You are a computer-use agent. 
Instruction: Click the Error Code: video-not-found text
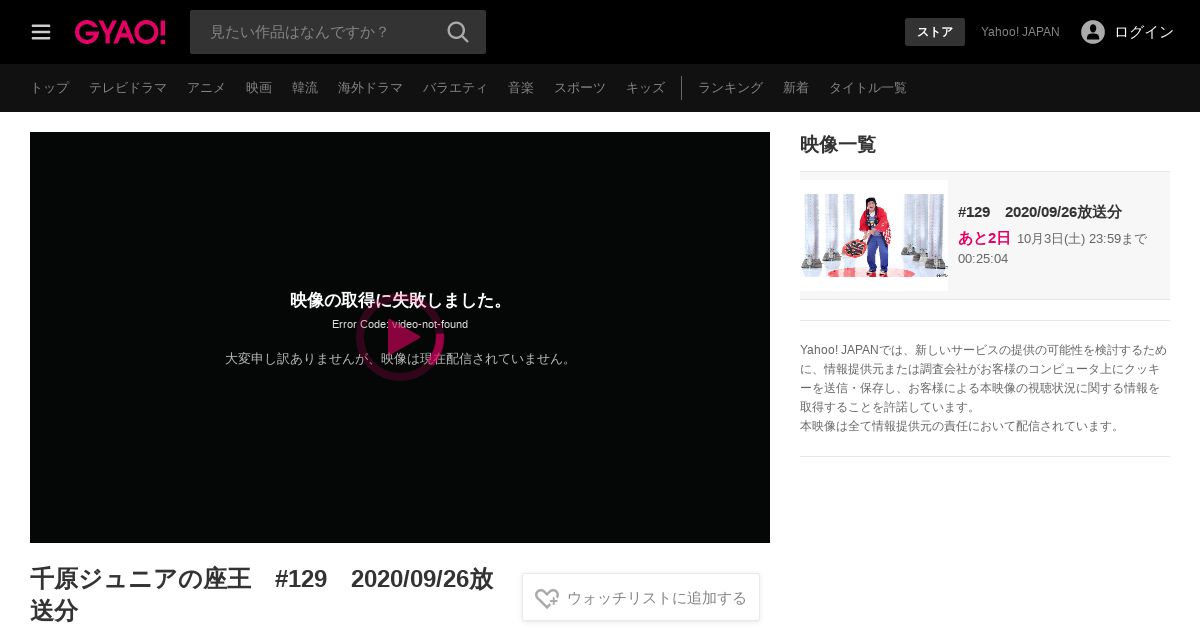coord(400,324)
